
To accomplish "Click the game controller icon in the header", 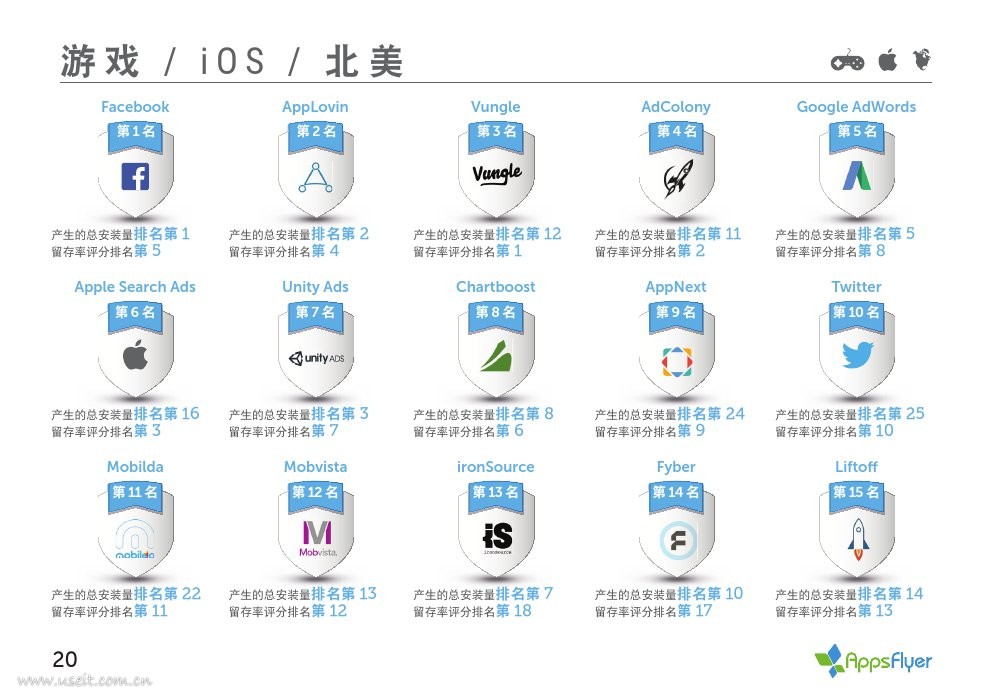I will [x=847, y=61].
